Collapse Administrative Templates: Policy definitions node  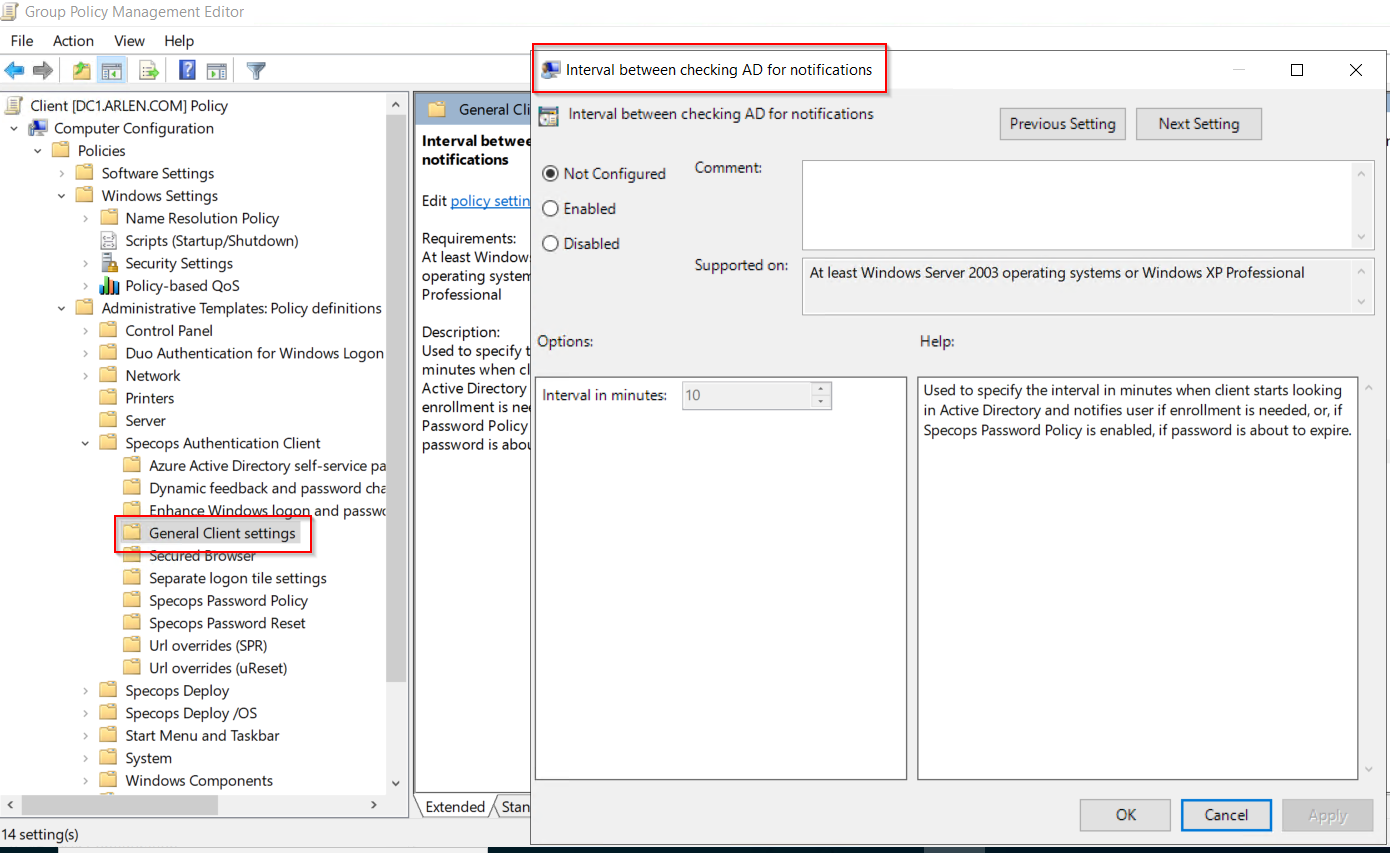[x=62, y=308]
